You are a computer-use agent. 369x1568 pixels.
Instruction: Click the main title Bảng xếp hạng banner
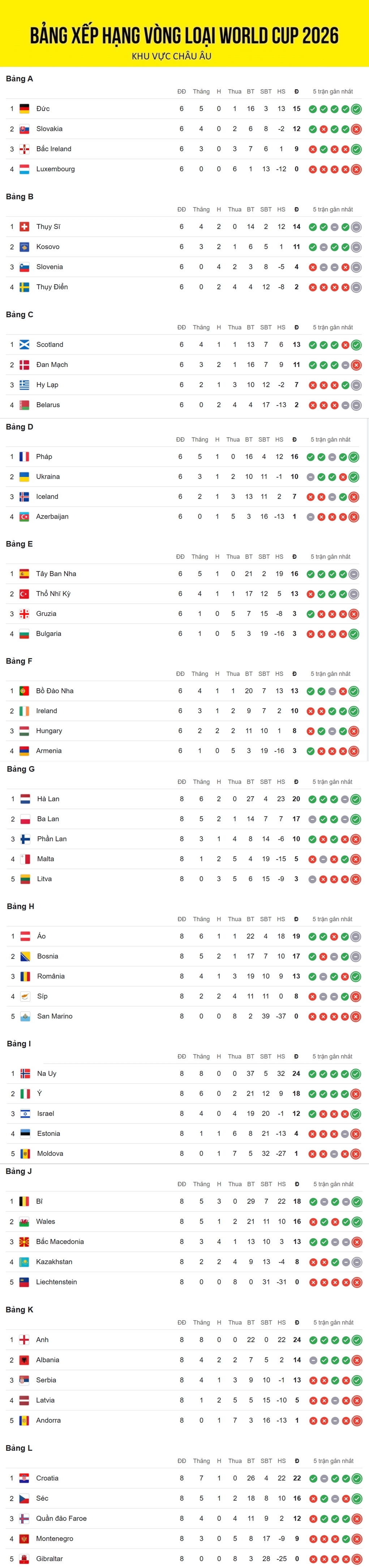tap(184, 35)
